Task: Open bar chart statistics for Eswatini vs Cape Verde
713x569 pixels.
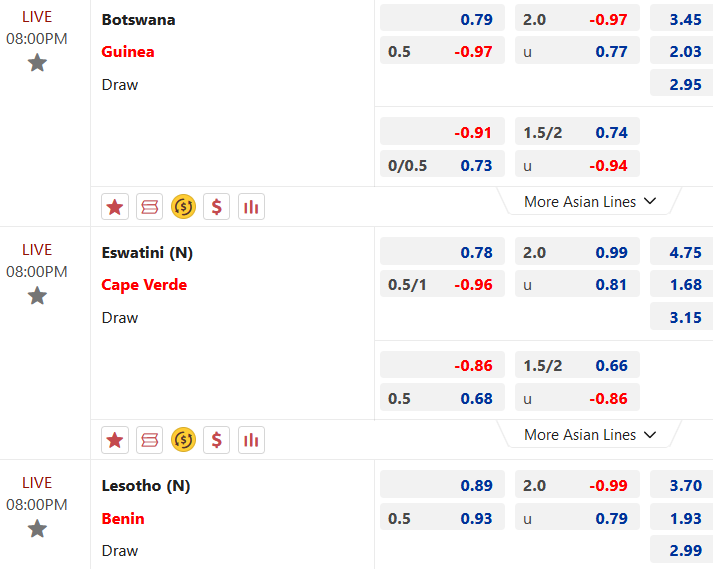Action: [x=251, y=439]
